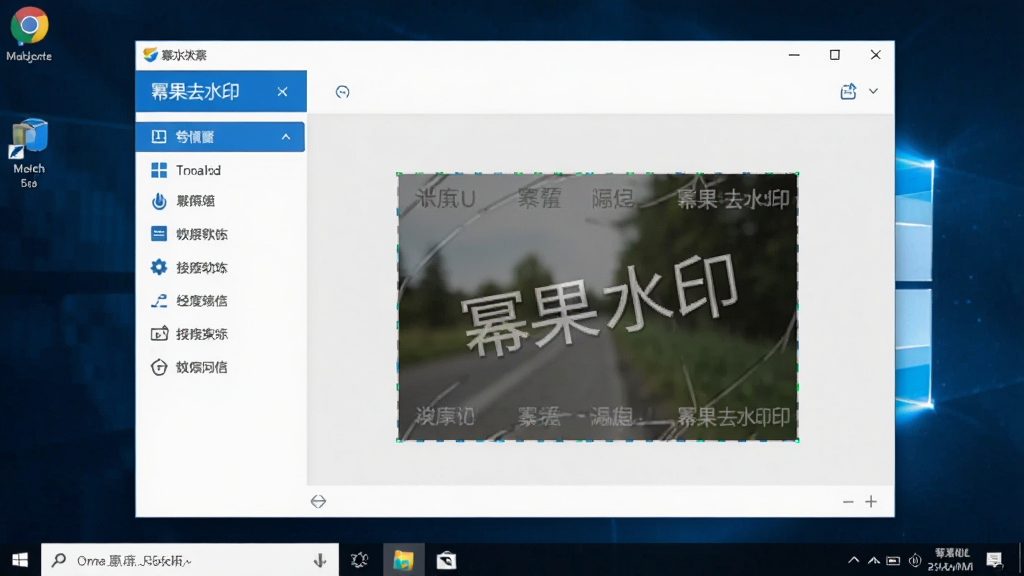1024x576 pixels.
Task: Open the File Explorer icon on the taskbar
Action: pos(404,560)
